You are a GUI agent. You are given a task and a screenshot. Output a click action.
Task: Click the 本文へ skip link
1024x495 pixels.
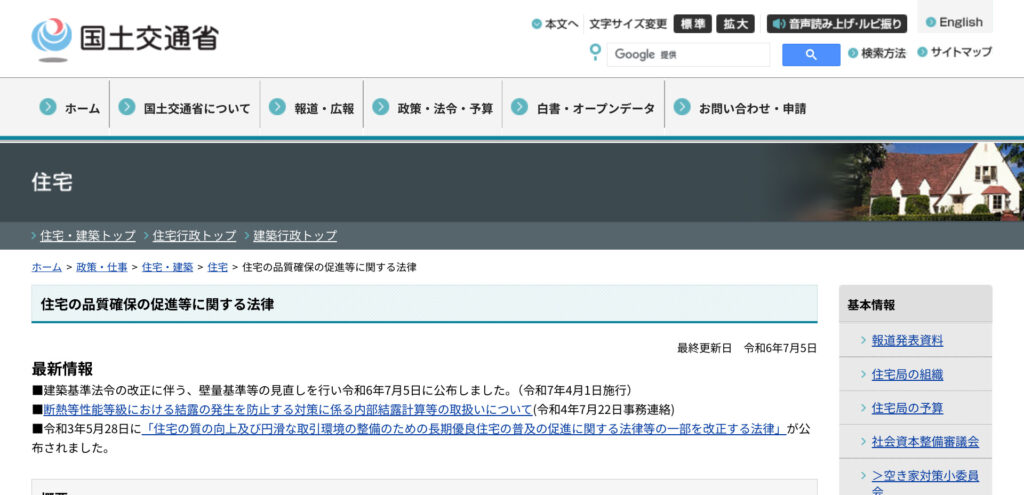[555, 24]
